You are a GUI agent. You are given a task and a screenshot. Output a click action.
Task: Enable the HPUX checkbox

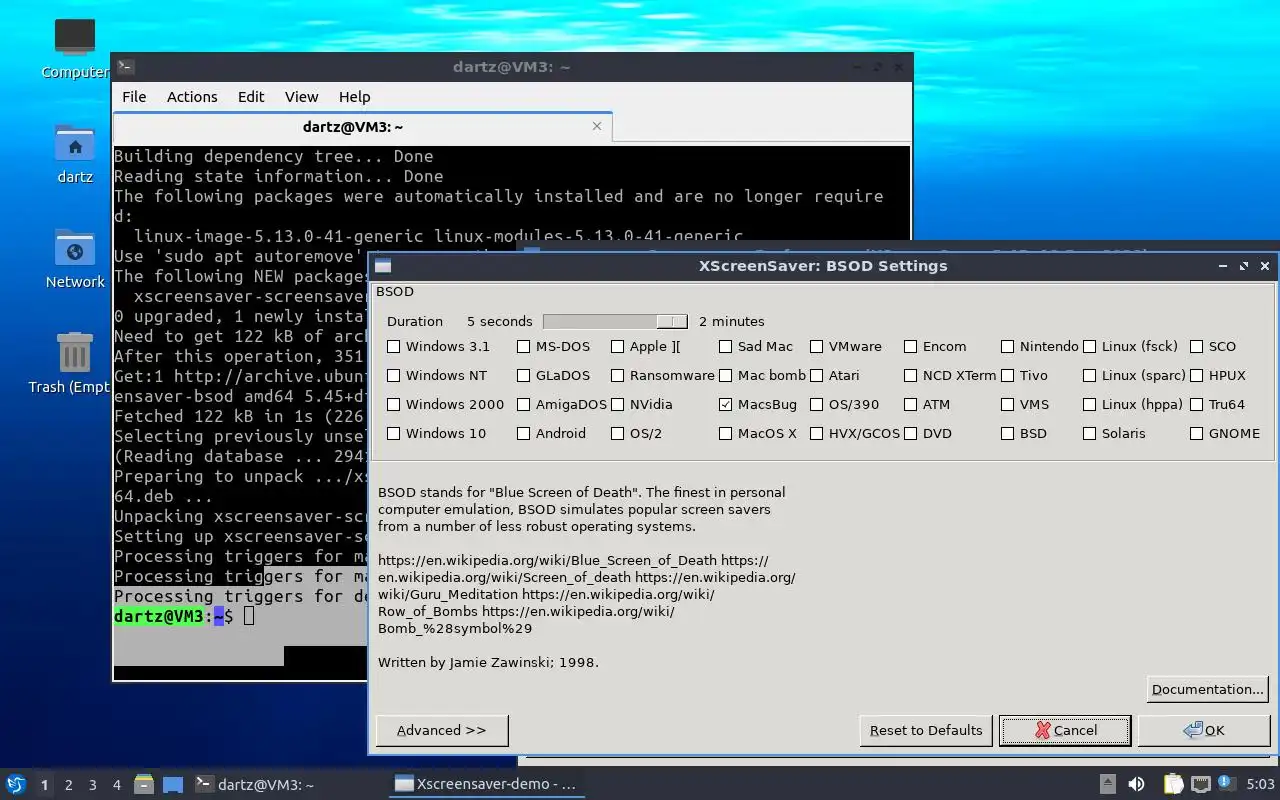click(1197, 376)
